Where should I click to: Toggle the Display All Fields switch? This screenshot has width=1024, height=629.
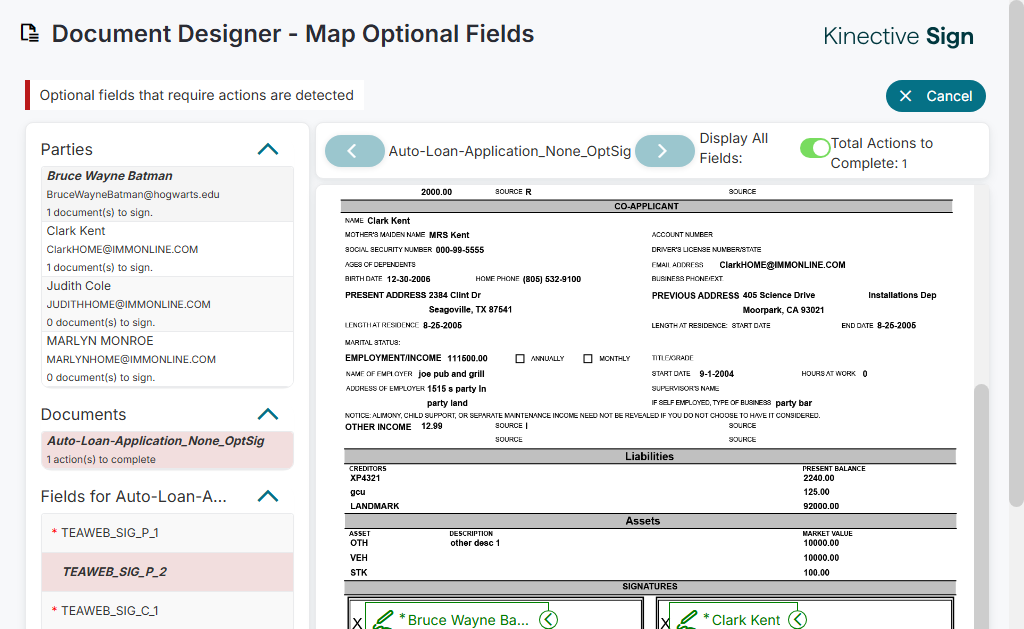point(815,148)
